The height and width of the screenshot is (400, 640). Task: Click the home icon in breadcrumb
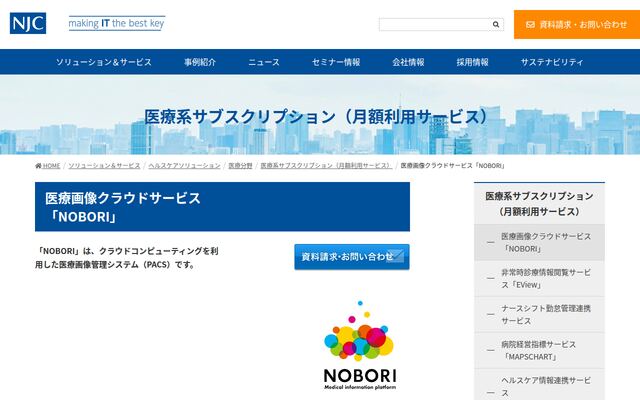coord(38,166)
